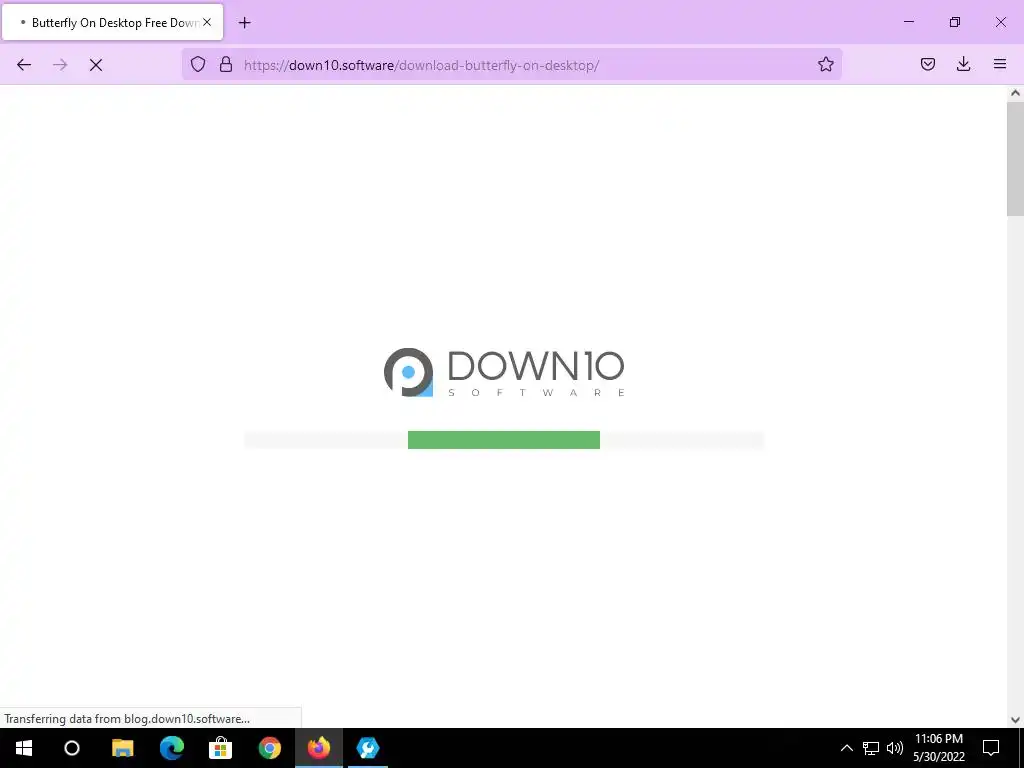Bookmark this page with the star

[x=825, y=64]
